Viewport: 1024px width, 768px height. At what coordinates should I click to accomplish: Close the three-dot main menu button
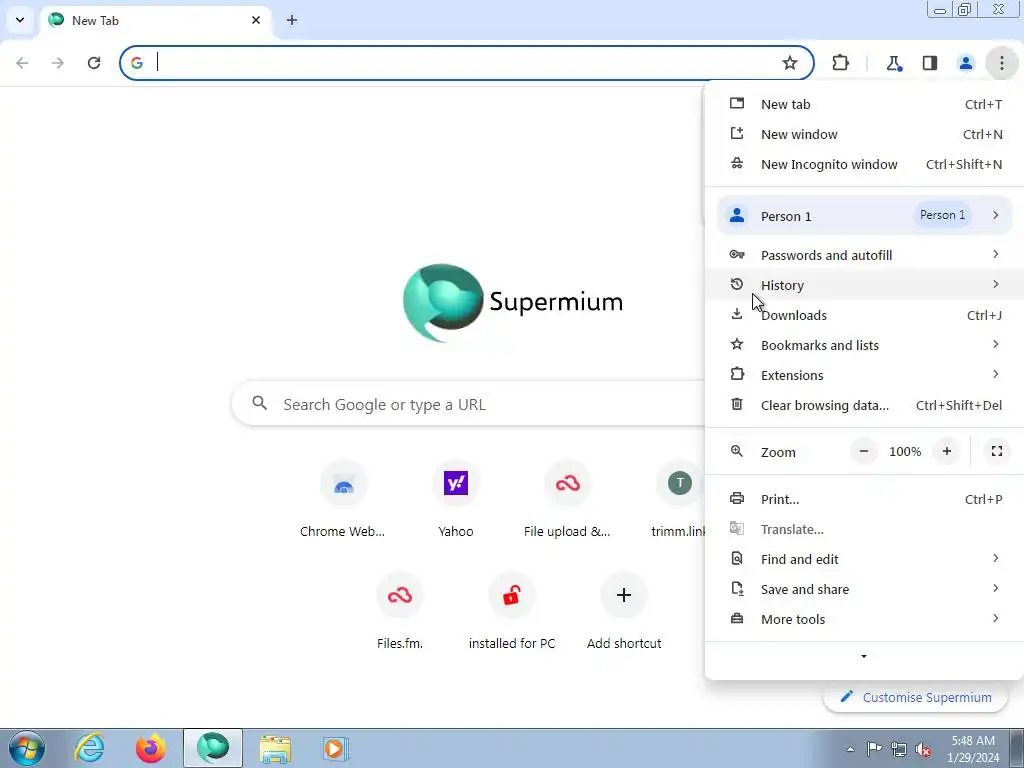click(1001, 63)
